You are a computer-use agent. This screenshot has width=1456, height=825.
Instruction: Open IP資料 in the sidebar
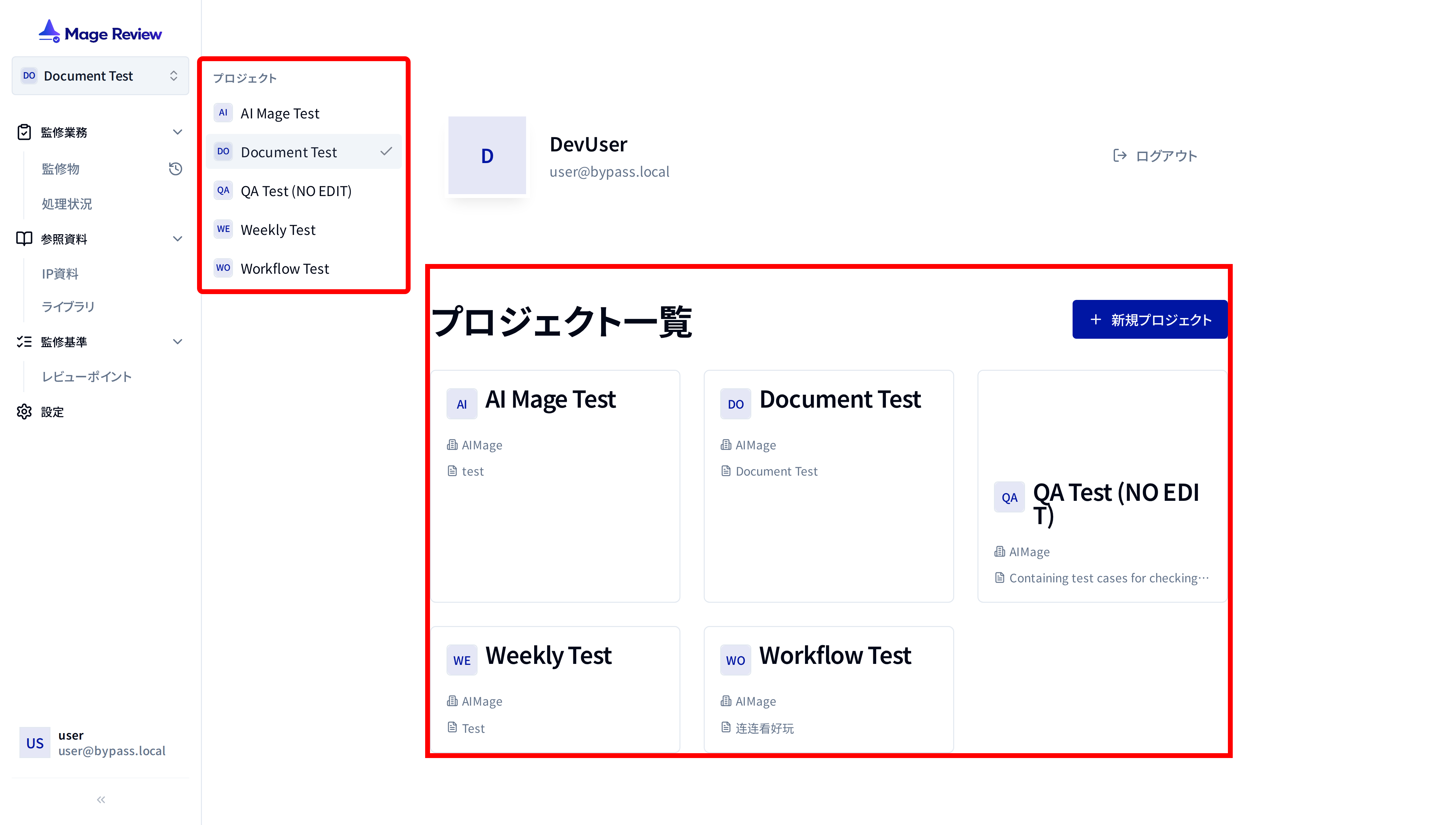tap(60, 274)
